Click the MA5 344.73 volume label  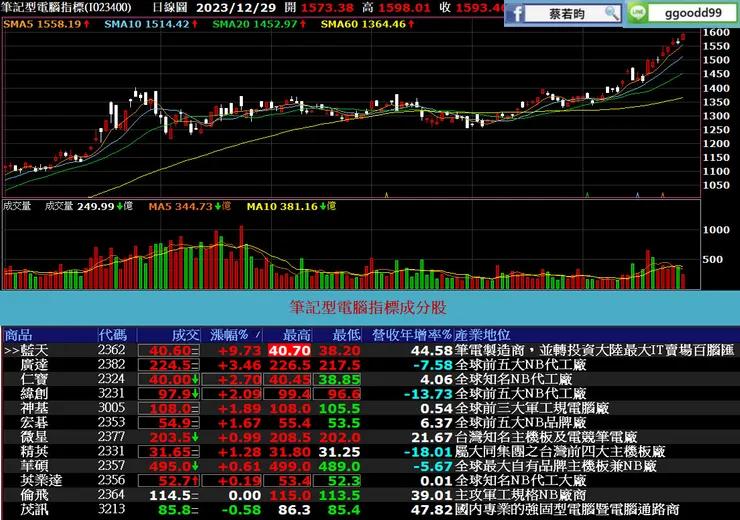click(189, 206)
